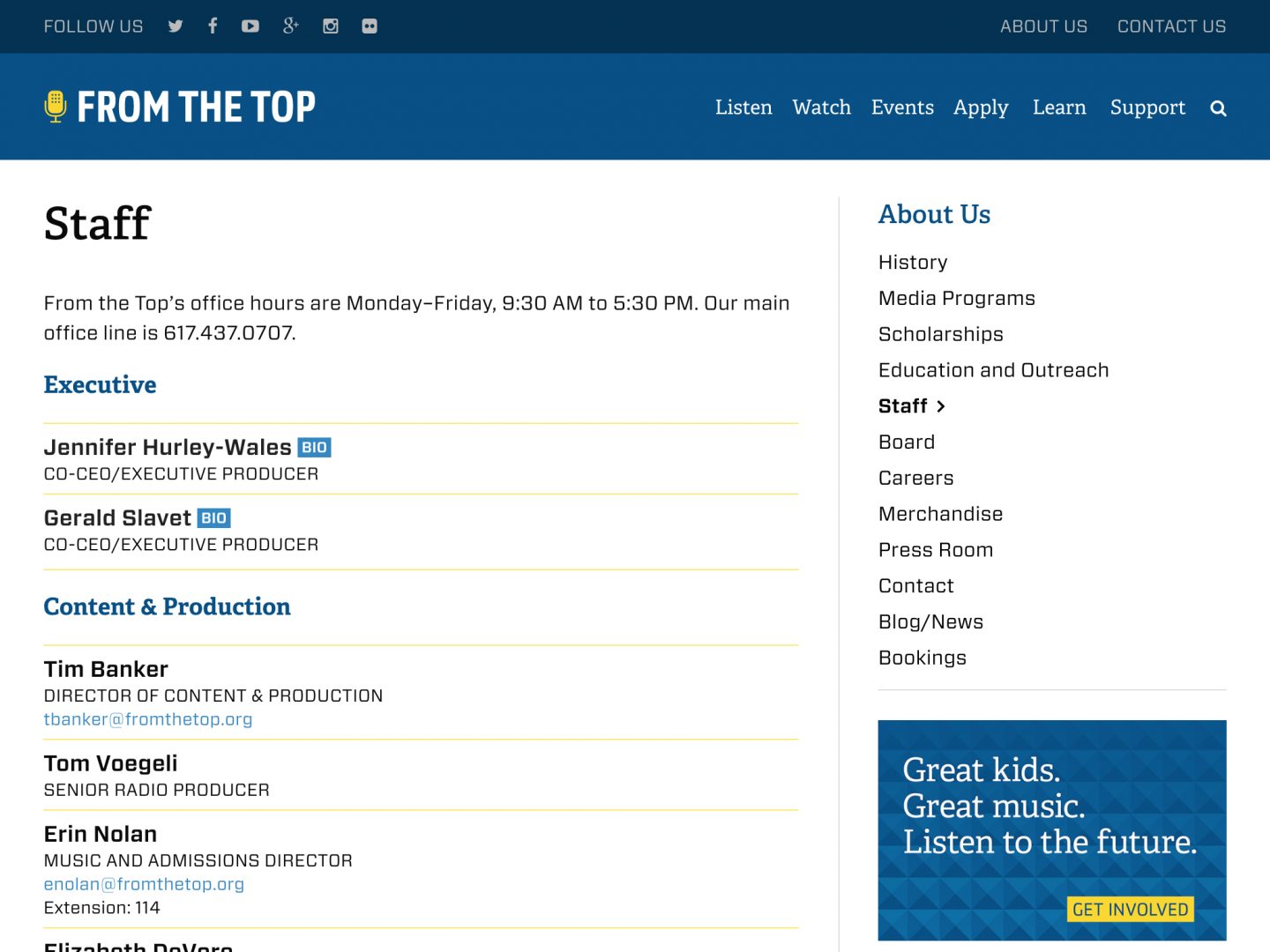The height and width of the screenshot is (952, 1270).
Task: Select Scholarships in the sidebar
Action: [941, 335]
